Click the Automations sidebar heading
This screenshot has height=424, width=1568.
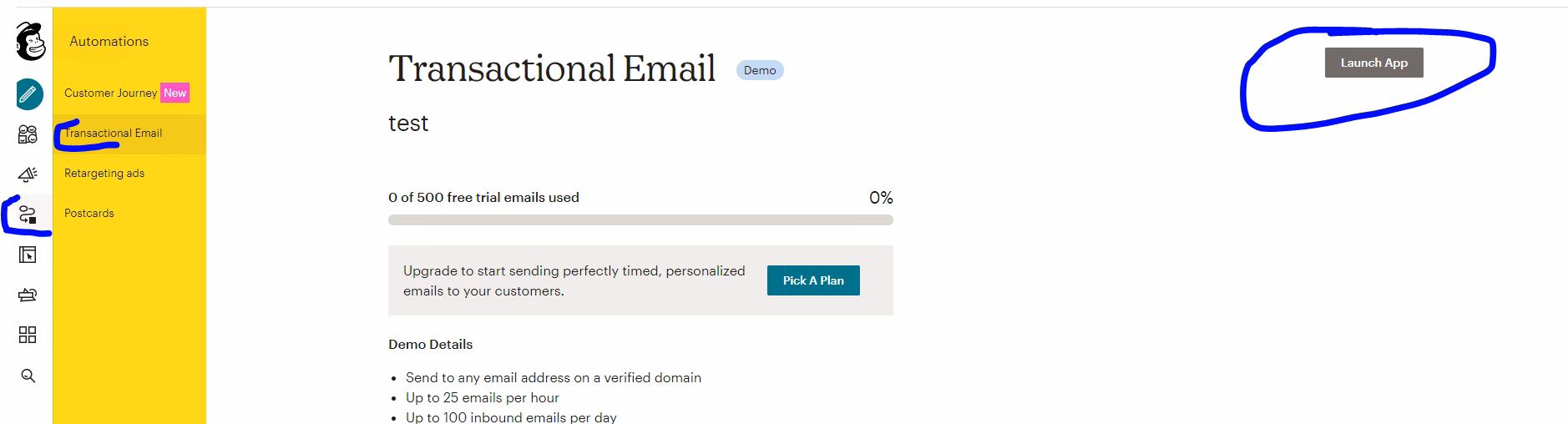pos(109,41)
